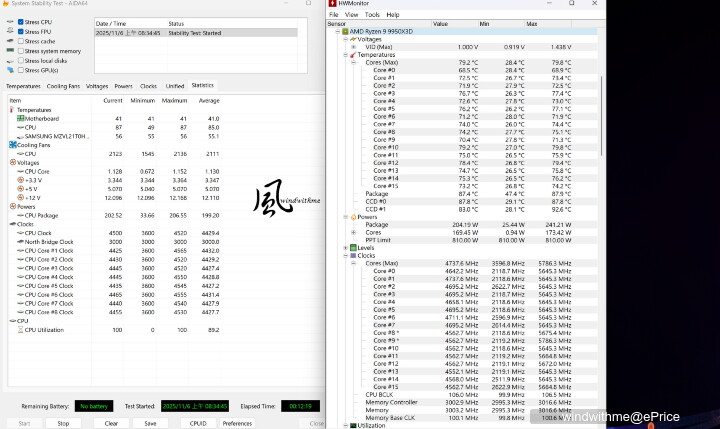Enable the Stress cache checkbox

tap(22, 41)
